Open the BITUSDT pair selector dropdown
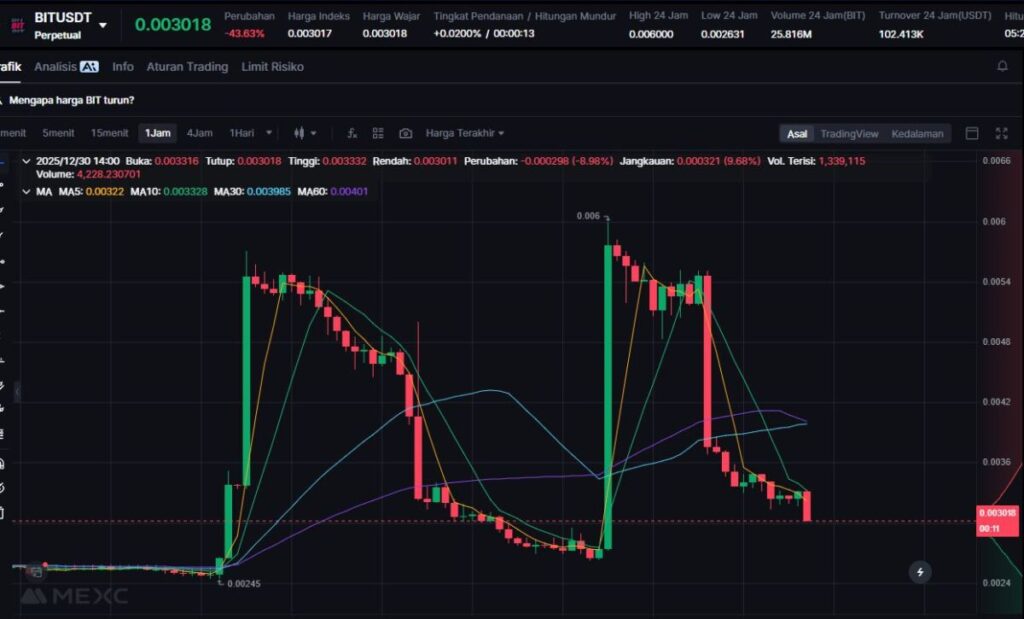This screenshot has width=1024, height=619. coord(102,24)
